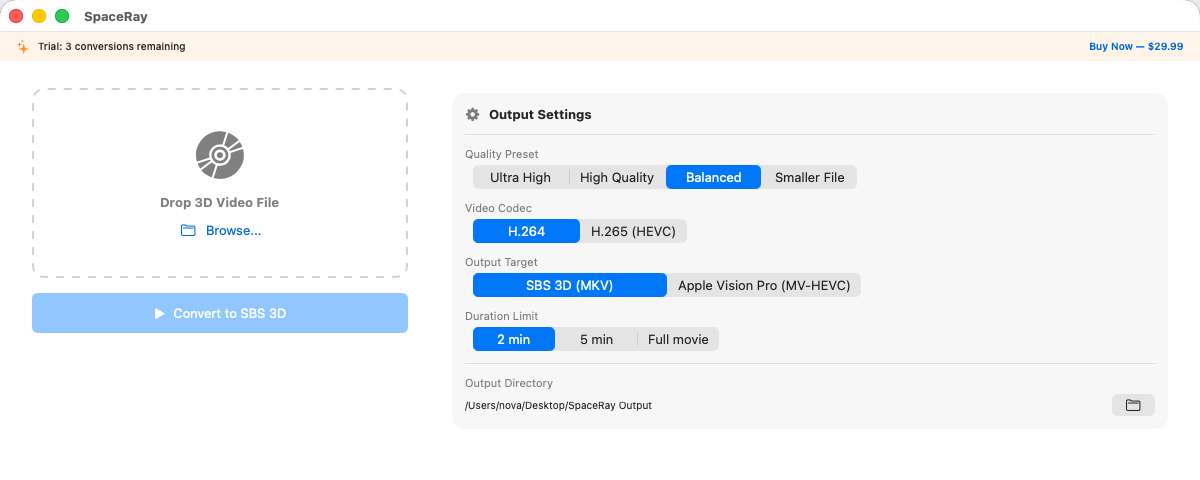Pick the Smaller File preset
1200x480 pixels.
tap(809, 178)
